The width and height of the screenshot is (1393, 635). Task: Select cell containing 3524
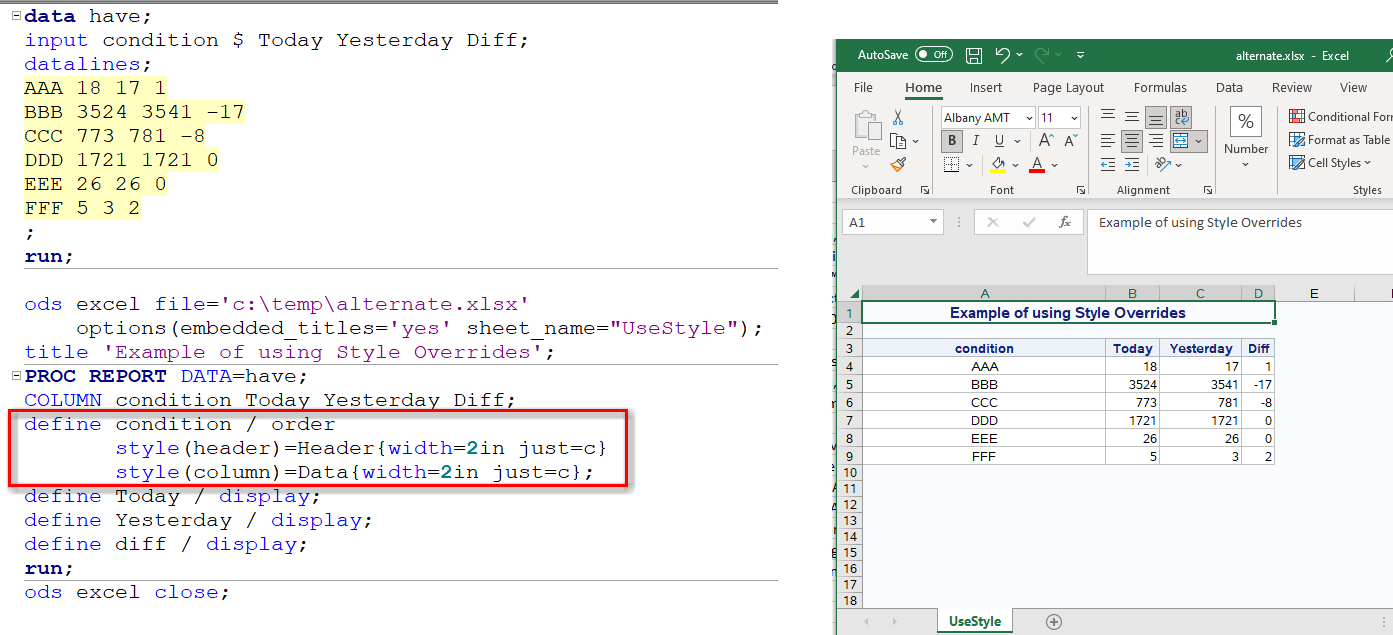[x=1132, y=384]
